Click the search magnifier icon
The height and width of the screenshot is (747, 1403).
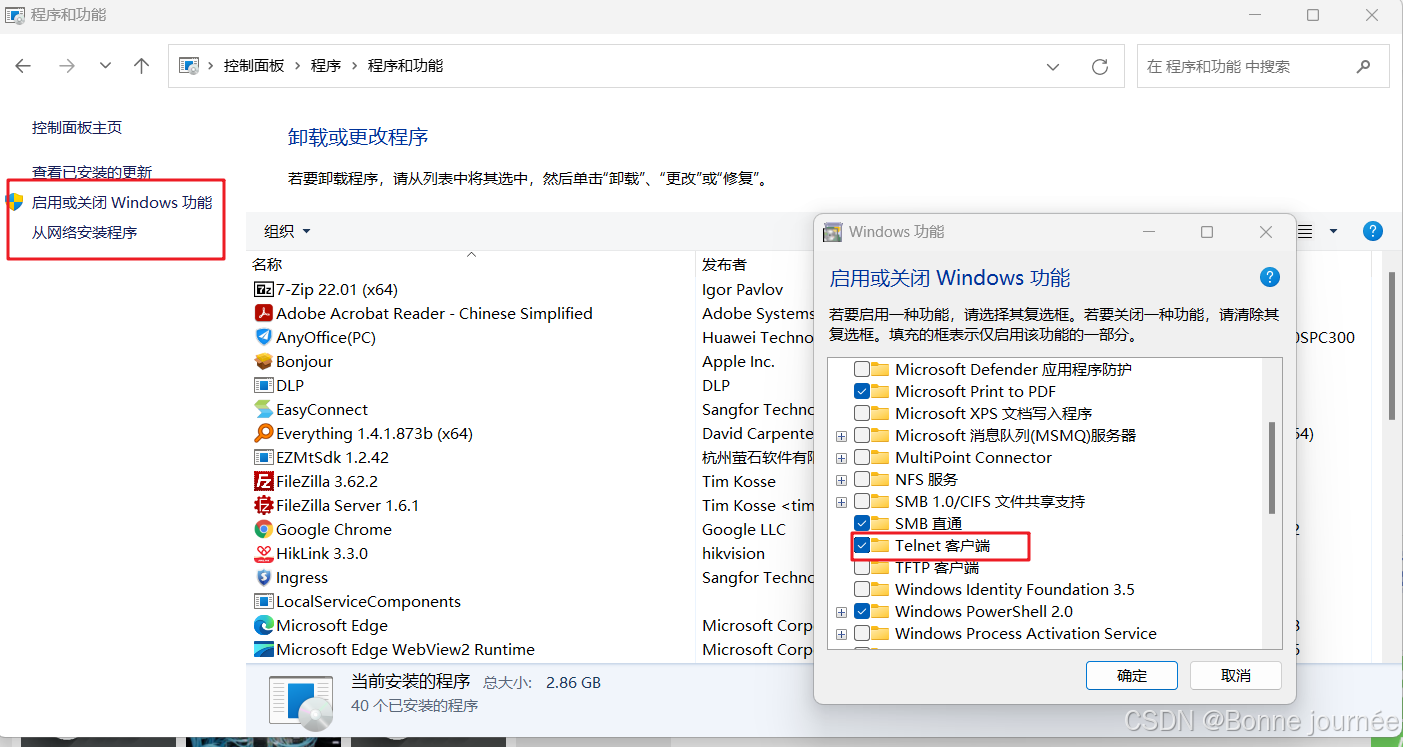pyautogui.click(x=1363, y=66)
